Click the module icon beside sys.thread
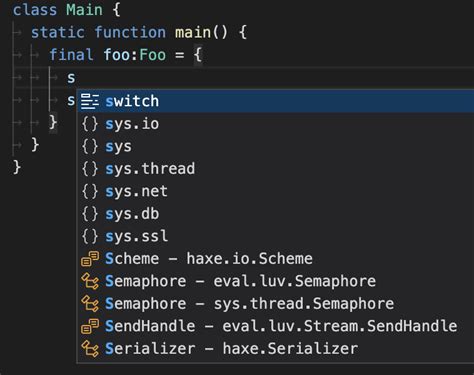 [90, 169]
